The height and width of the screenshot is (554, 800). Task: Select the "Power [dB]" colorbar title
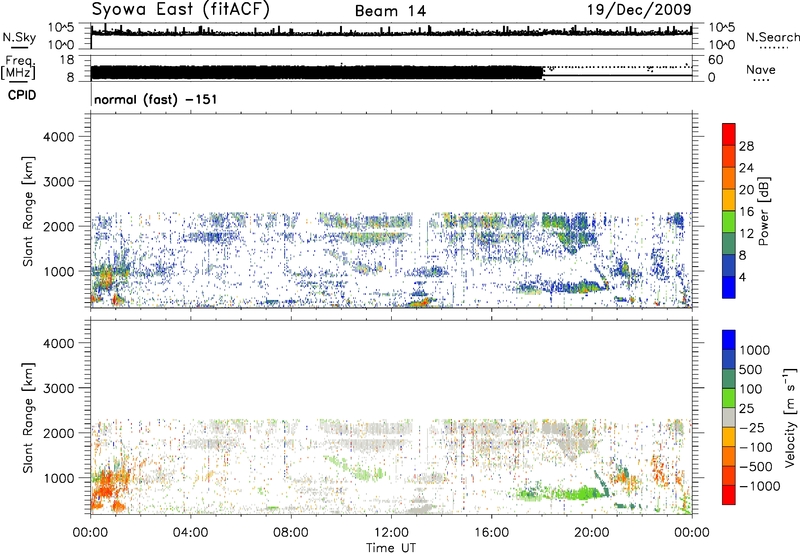[764, 211]
